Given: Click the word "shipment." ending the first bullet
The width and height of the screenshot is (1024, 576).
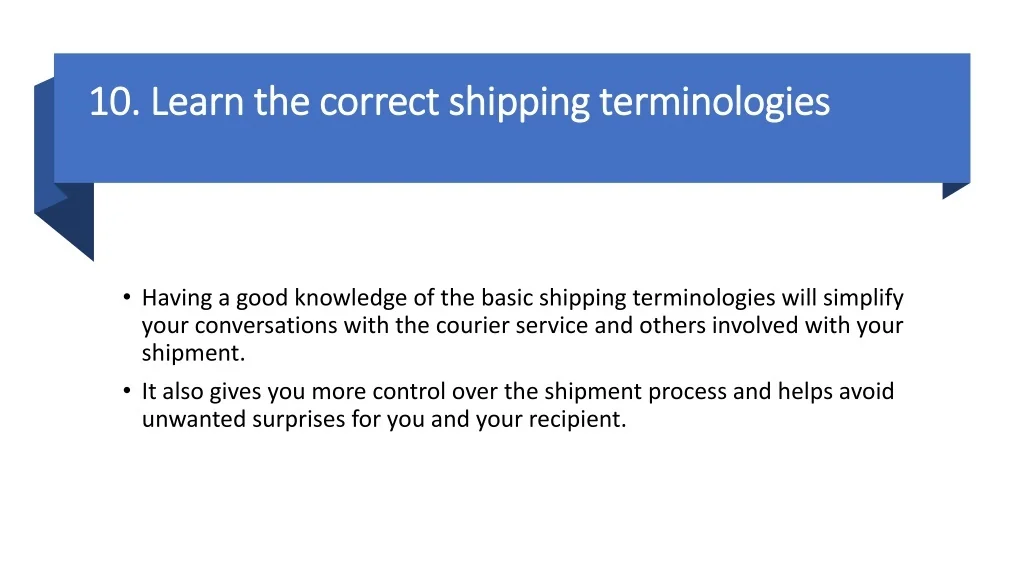Looking at the screenshot, I should (193, 354).
